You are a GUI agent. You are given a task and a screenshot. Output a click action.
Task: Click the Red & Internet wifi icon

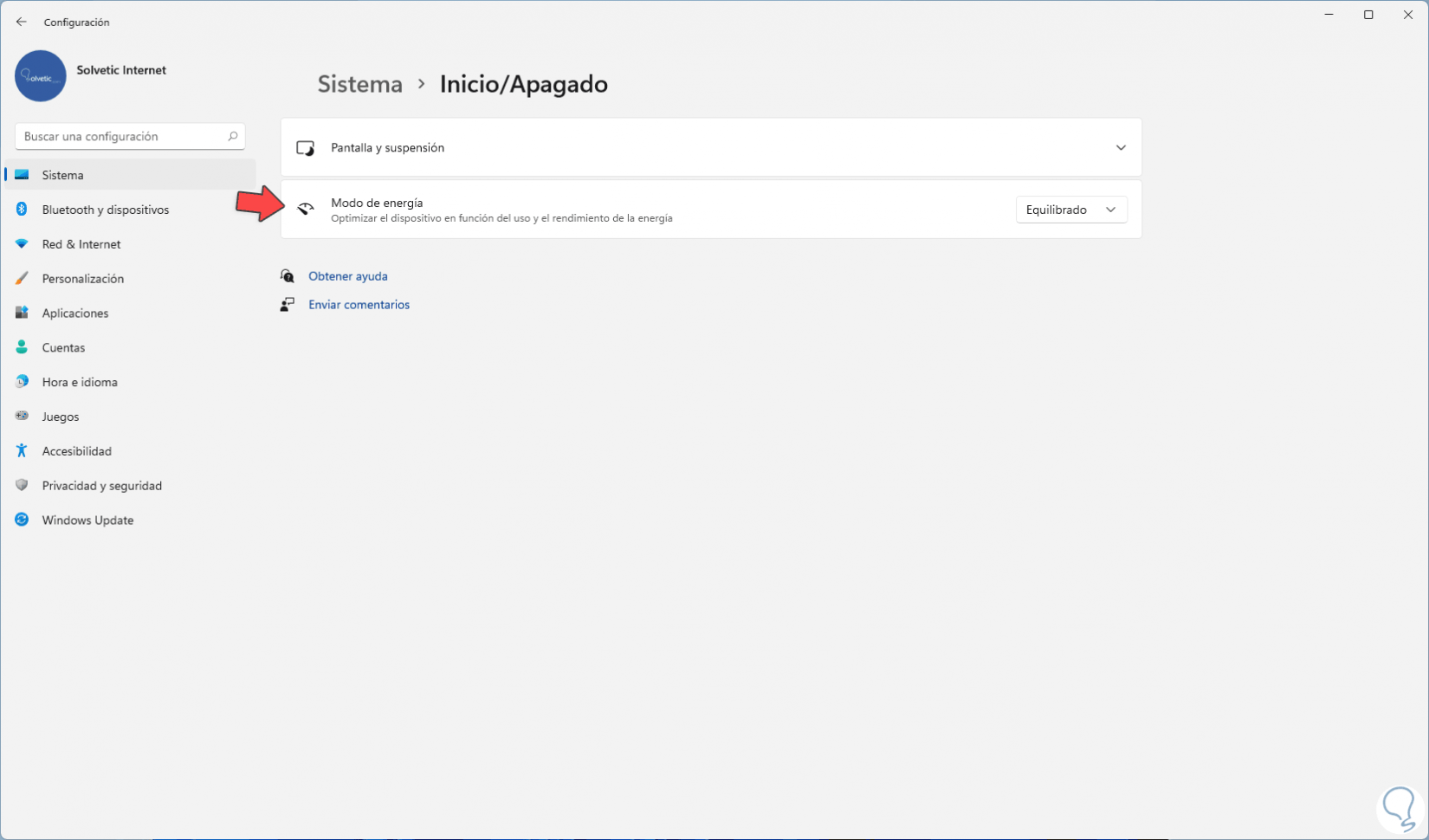(x=22, y=244)
